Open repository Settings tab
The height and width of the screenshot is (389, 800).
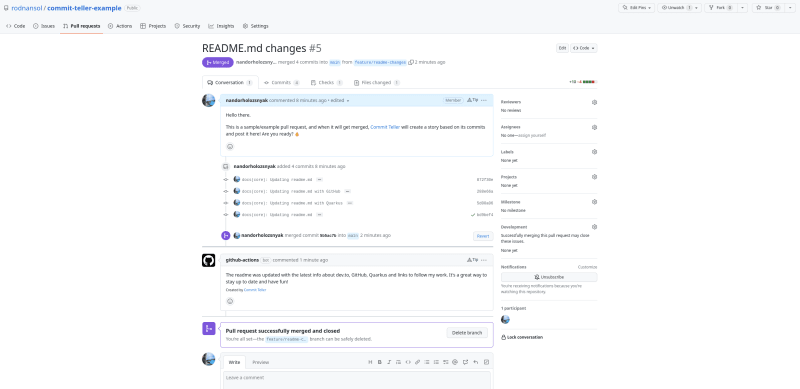(x=256, y=26)
